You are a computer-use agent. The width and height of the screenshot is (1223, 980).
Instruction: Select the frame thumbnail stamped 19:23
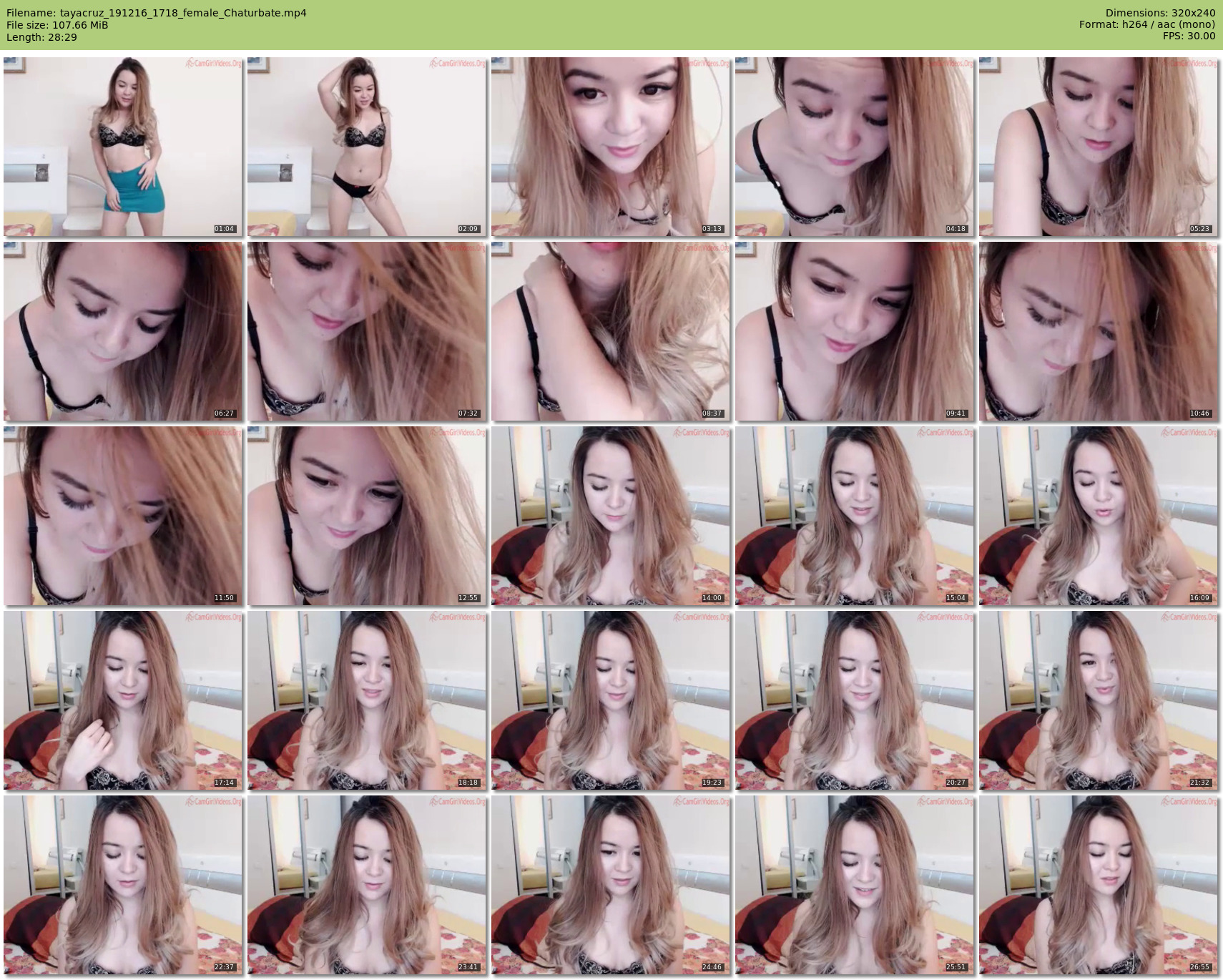click(x=611, y=700)
